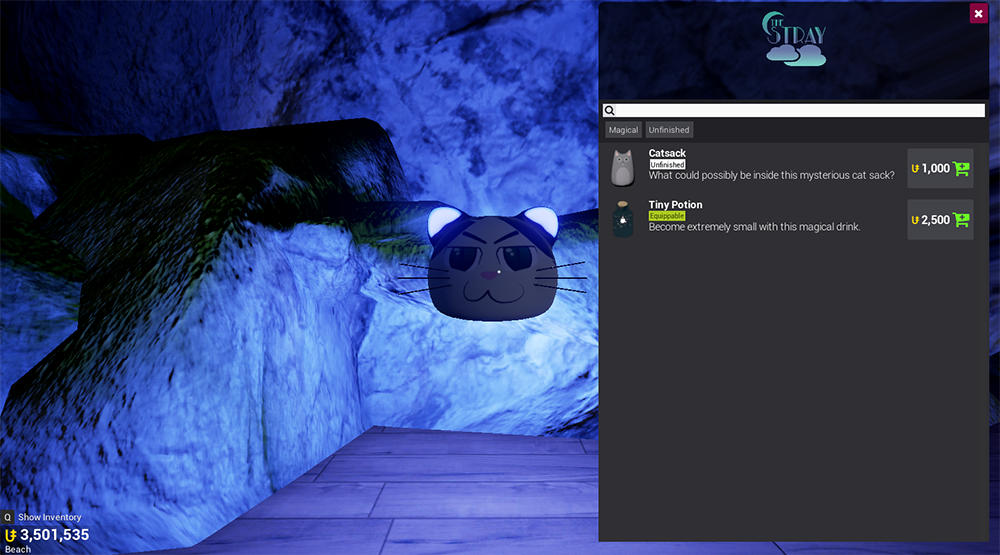Click the cart icon on Catsack price
This screenshot has width=1000, height=555.
[960, 168]
